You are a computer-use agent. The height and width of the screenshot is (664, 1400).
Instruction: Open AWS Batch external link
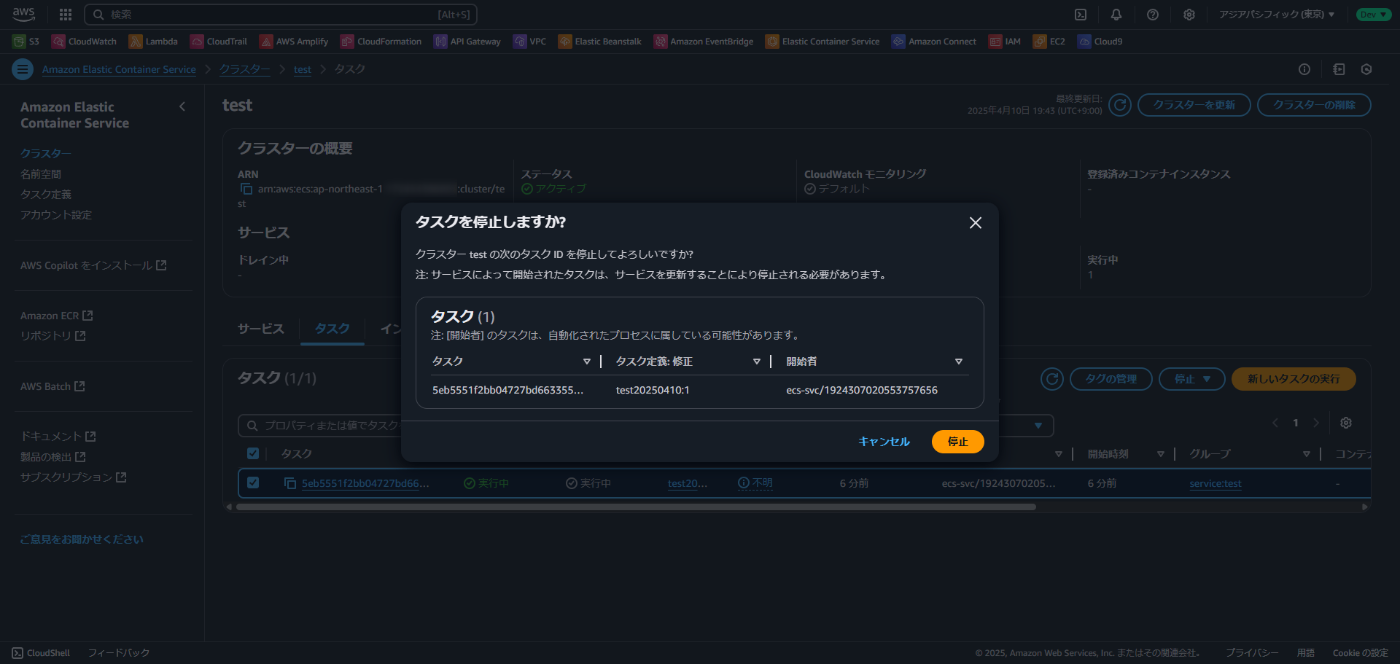click(52, 386)
